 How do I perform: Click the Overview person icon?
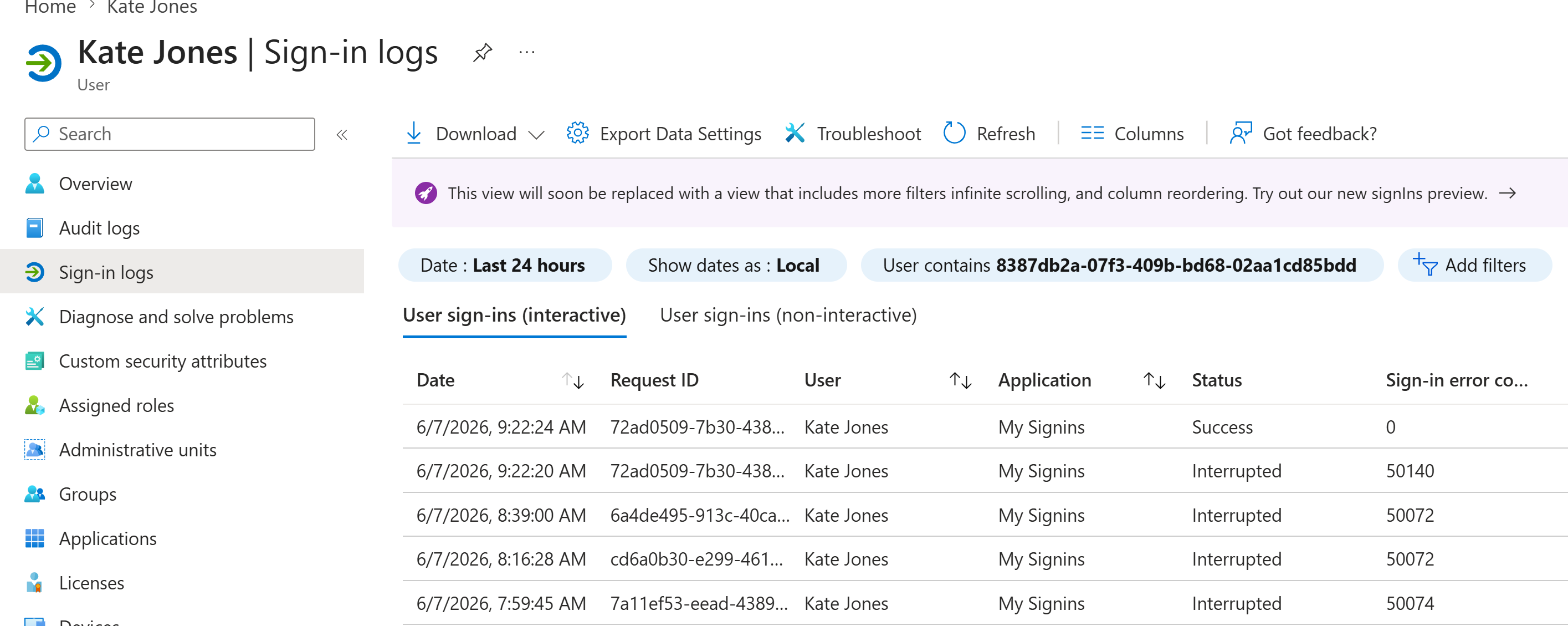point(35,184)
